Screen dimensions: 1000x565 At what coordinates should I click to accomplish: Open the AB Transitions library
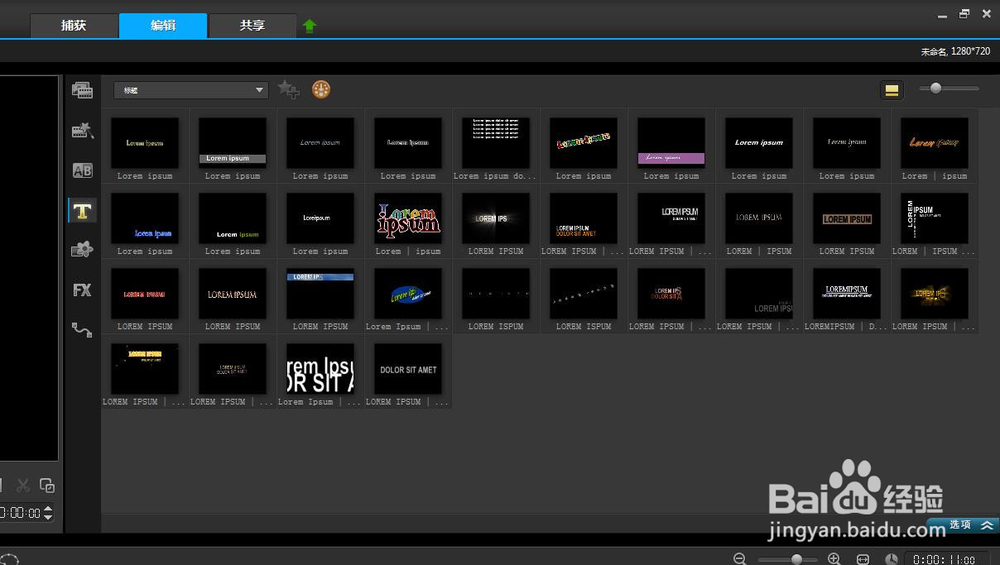pos(82,170)
